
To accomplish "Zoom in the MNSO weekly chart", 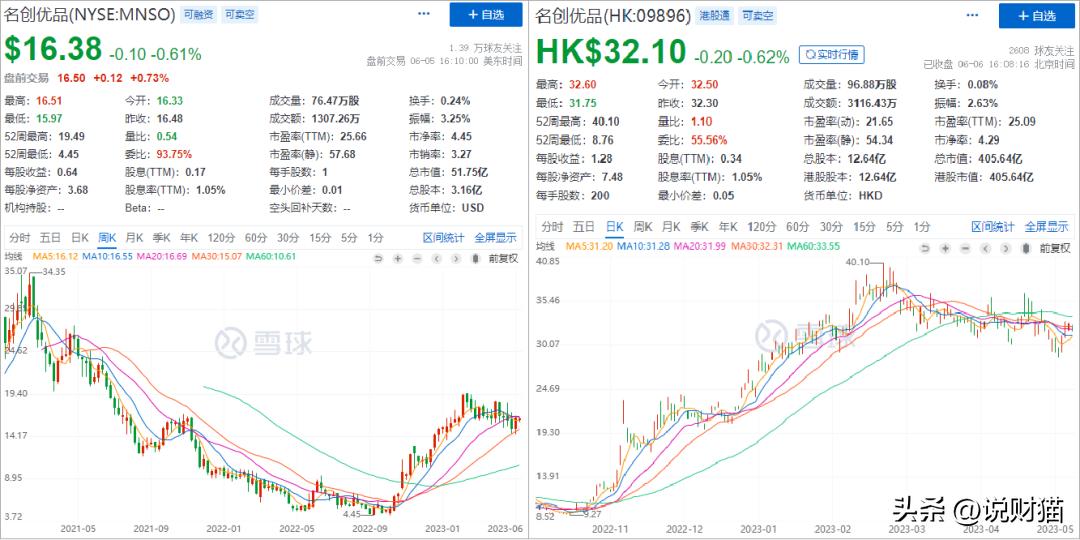I will coord(397,258).
